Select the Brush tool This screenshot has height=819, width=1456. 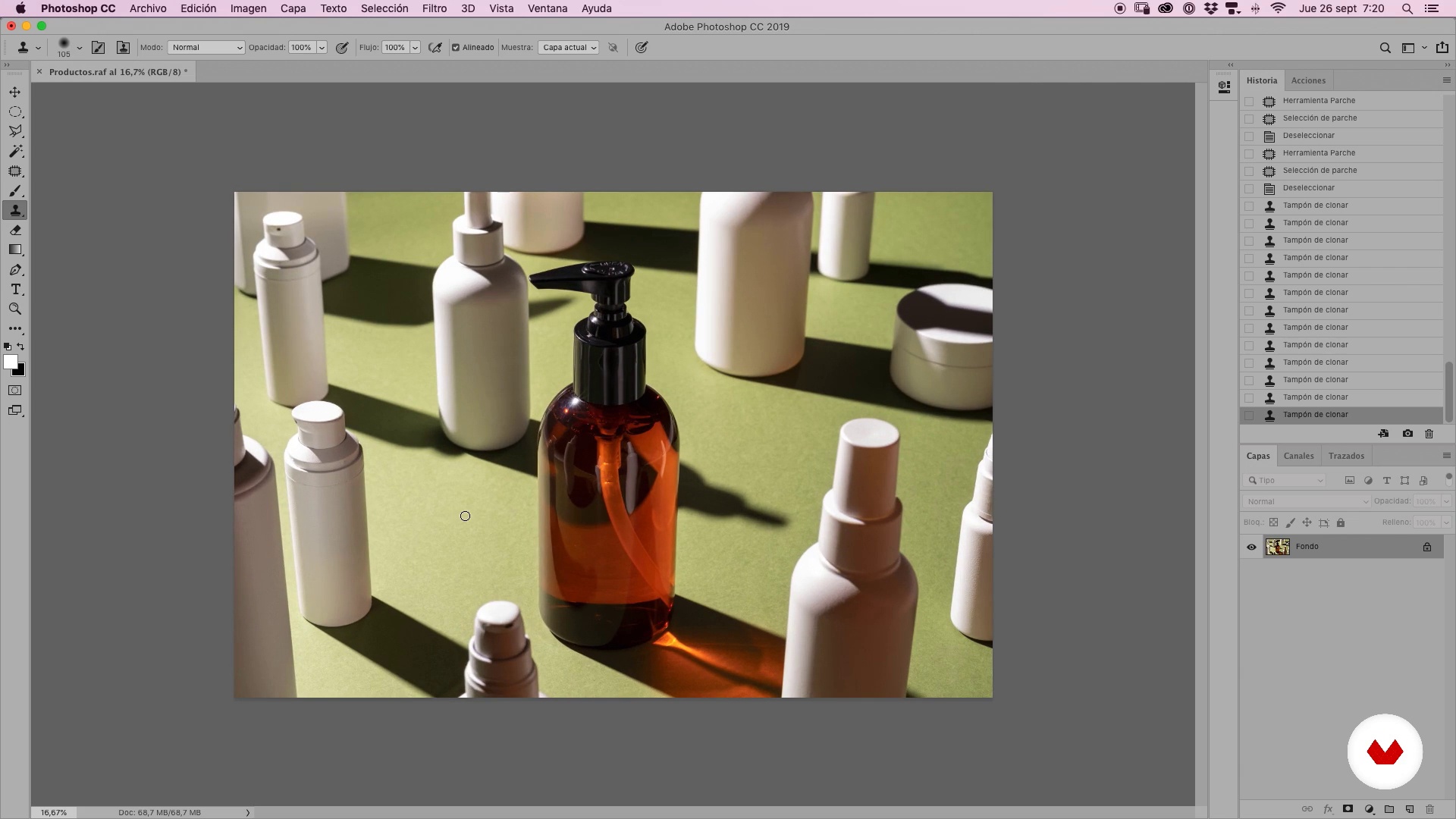(15, 191)
